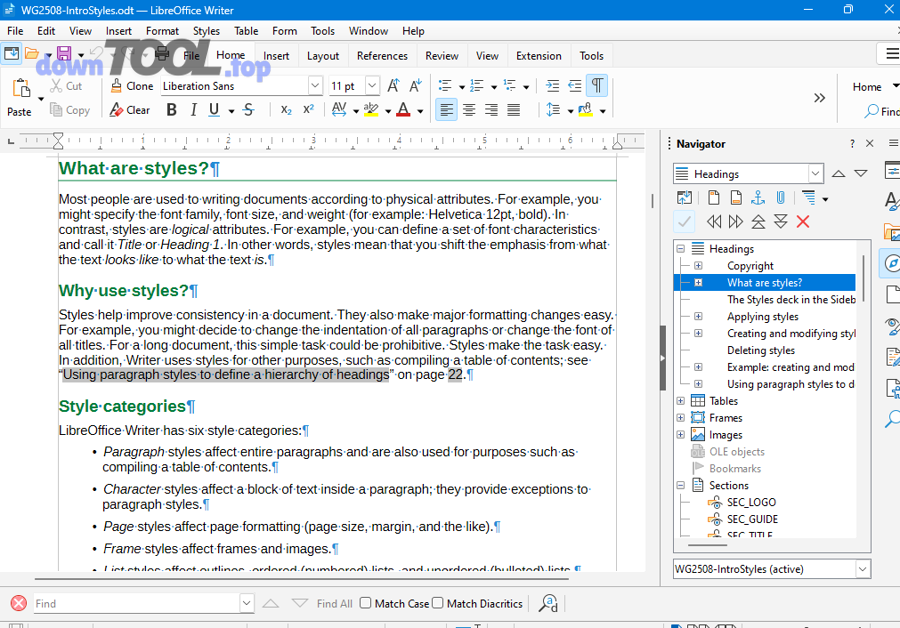This screenshot has height=628, width=900.
Task: Promote heading outline level
Action: click(x=713, y=222)
